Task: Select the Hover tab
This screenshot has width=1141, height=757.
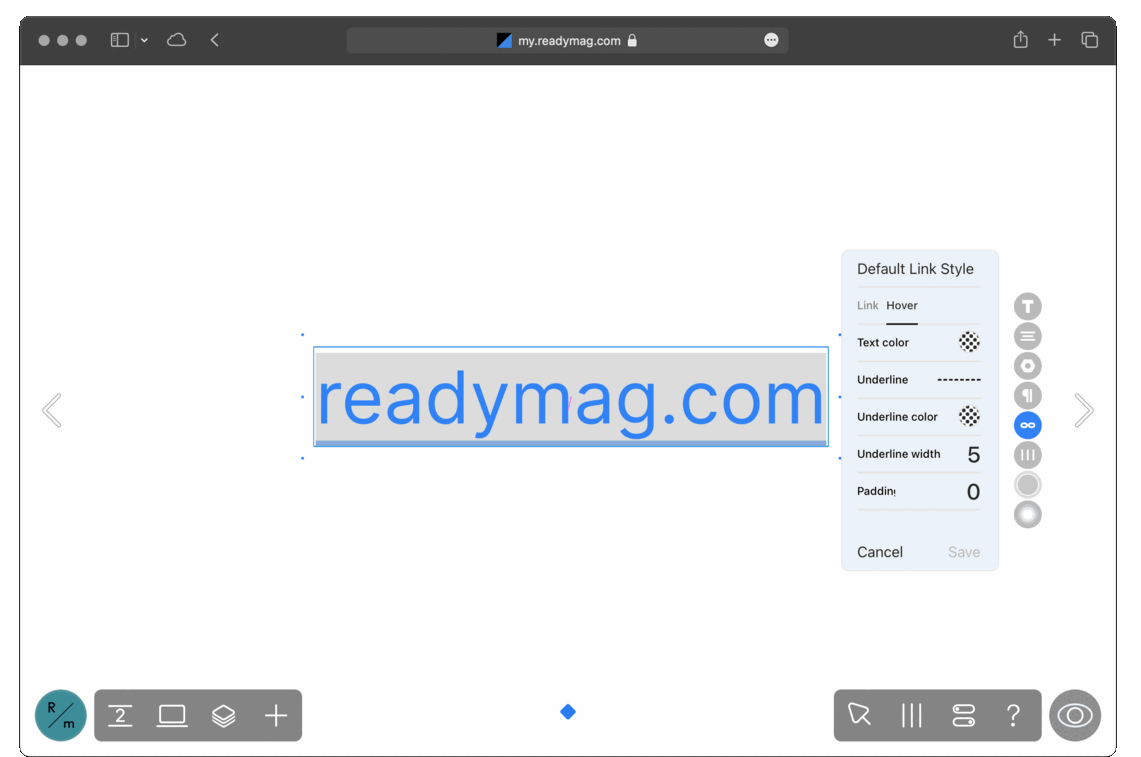Action: [902, 306]
